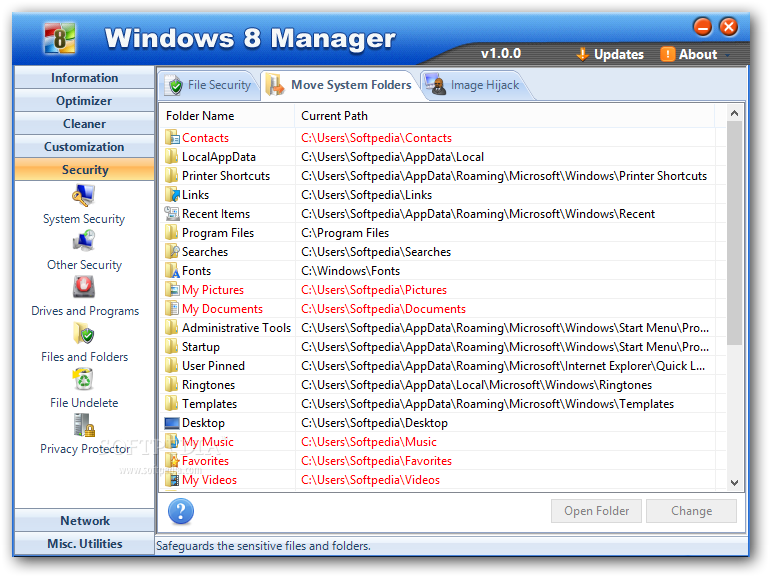Click the path C:\Users\Softpedia\Desktop
This screenshot has width=770, height=577.
[374, 423]
